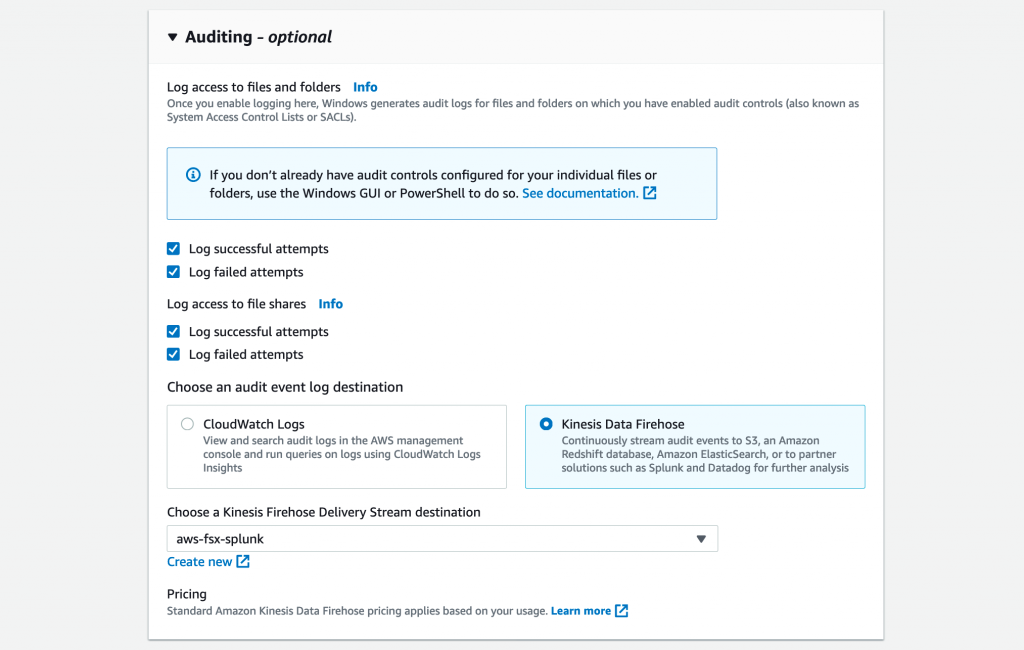This screenshot has width=1024, height=650.
Task: Open the aws-fsx-splunk delivery stream selector
Action: 442,538
